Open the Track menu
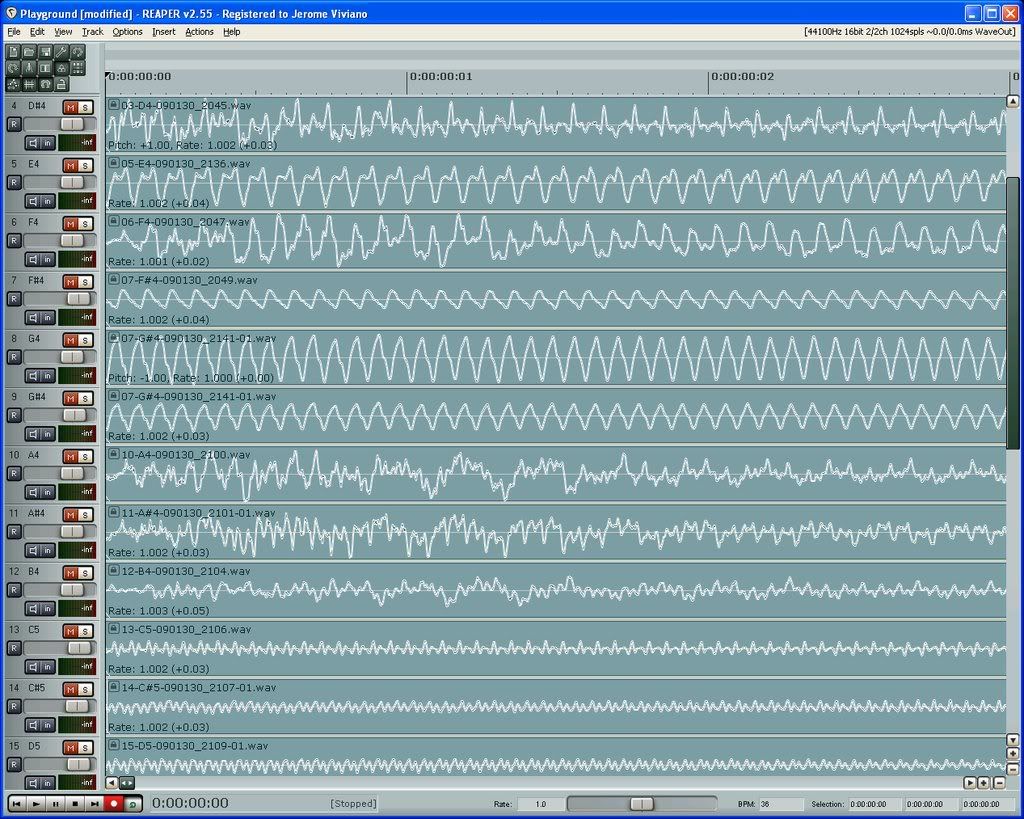The width and height of the screenshot is (1024, 819). click(92, 32)
